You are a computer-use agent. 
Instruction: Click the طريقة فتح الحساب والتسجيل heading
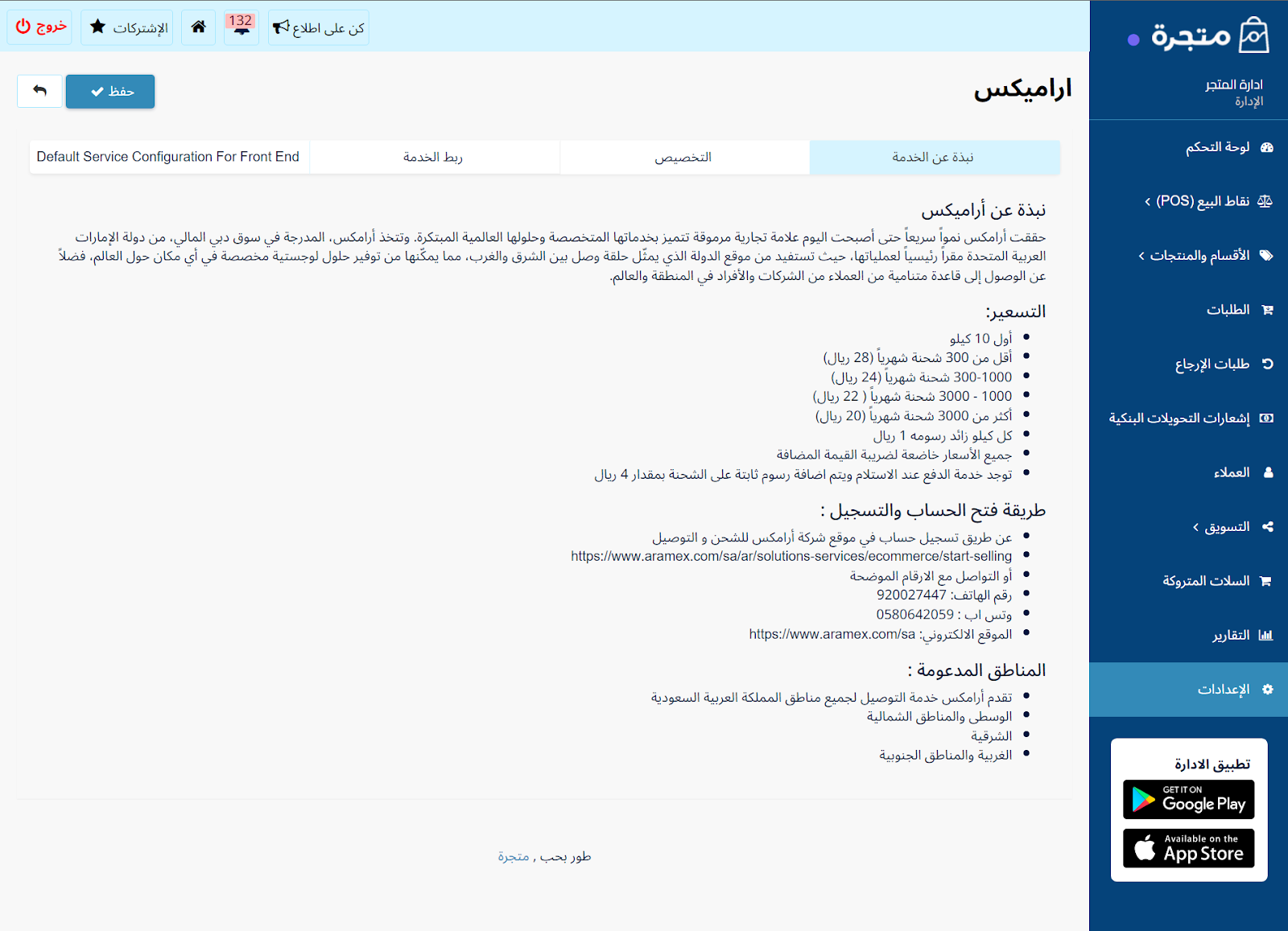point(934,511)
